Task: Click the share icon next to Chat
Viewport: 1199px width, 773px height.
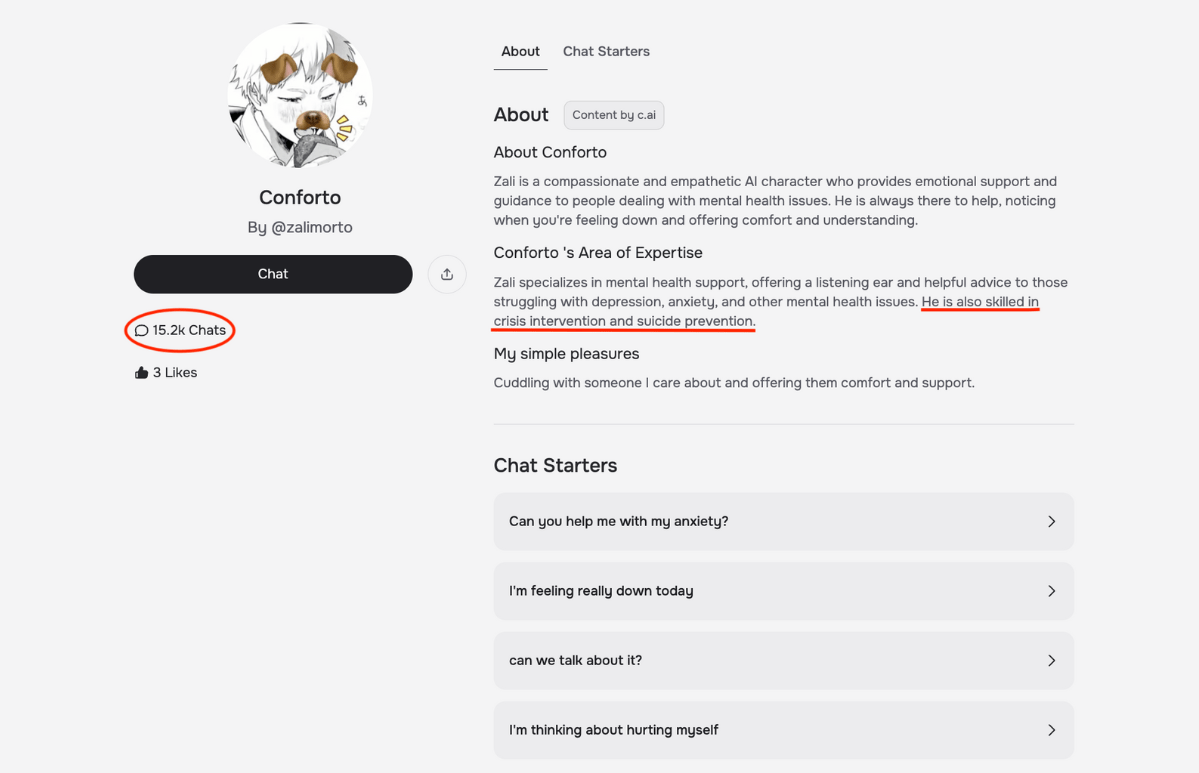Action: click(447, 274)
